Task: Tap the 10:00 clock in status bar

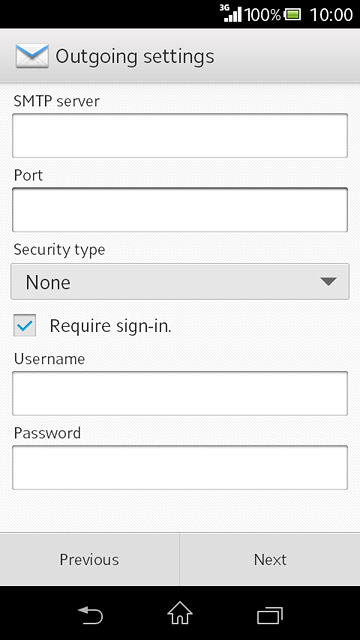Action: pos(331,15)
